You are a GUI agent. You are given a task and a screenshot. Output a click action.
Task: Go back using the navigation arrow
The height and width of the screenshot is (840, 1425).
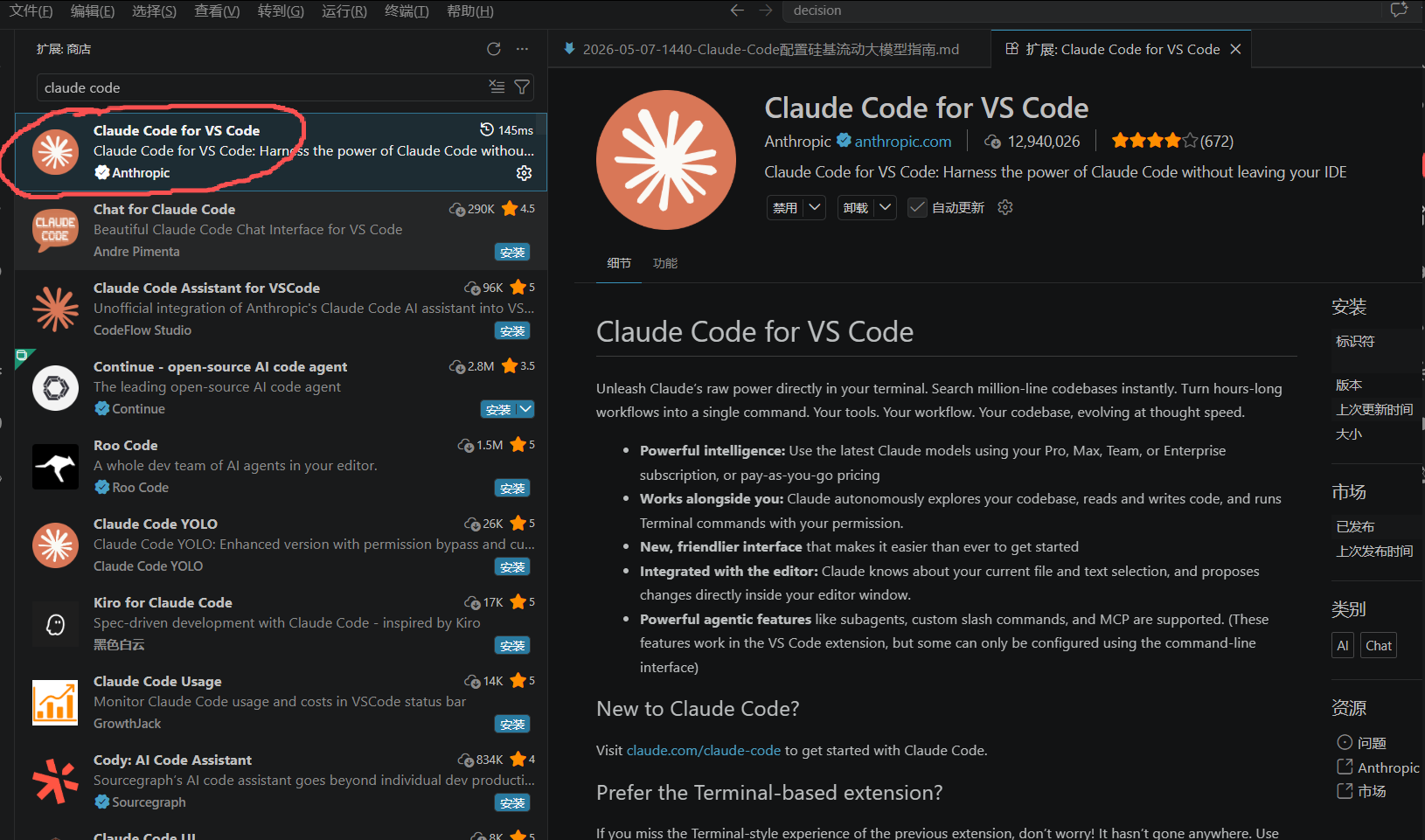click(737, 10)
